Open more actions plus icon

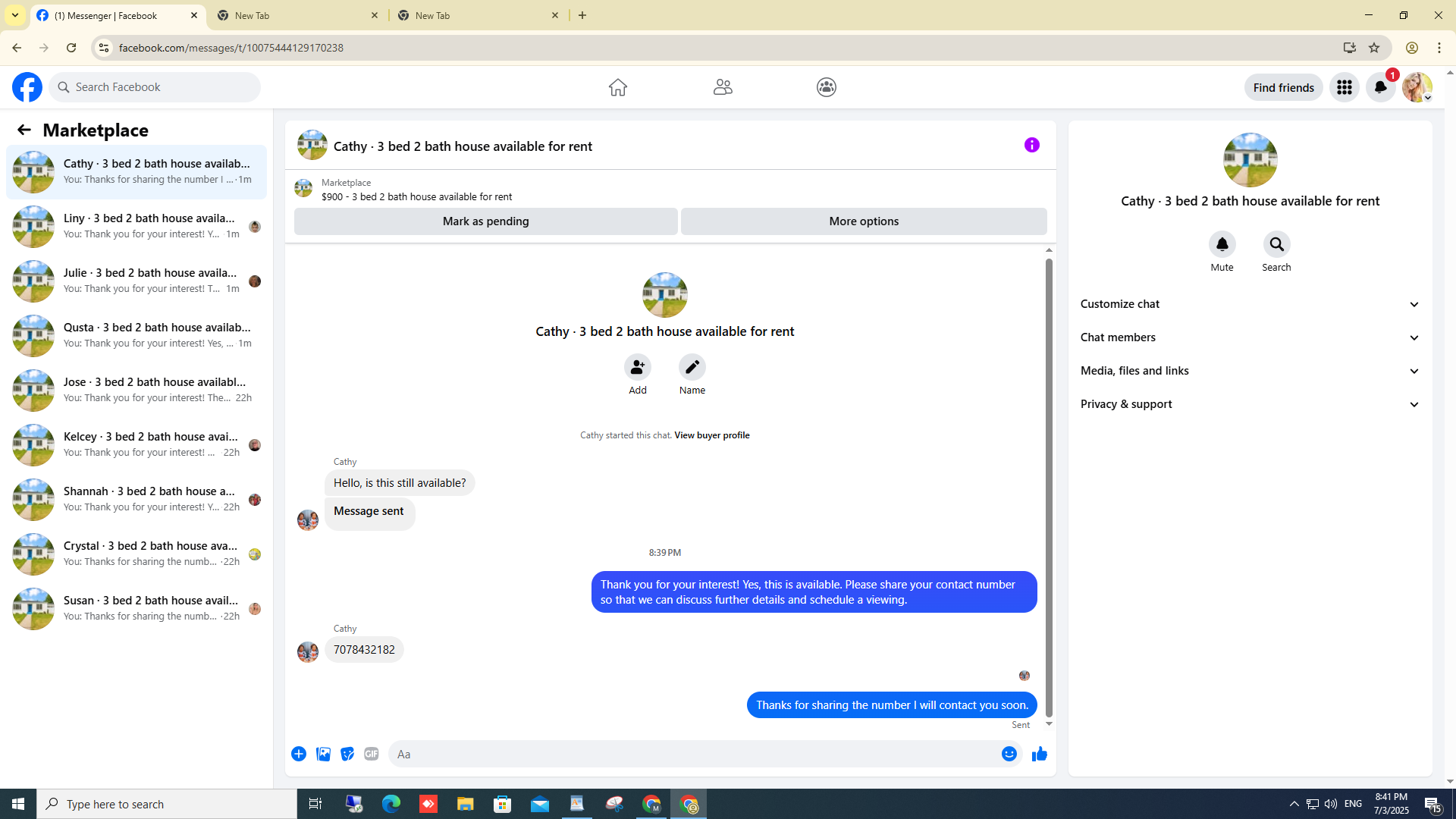point(299,754)
